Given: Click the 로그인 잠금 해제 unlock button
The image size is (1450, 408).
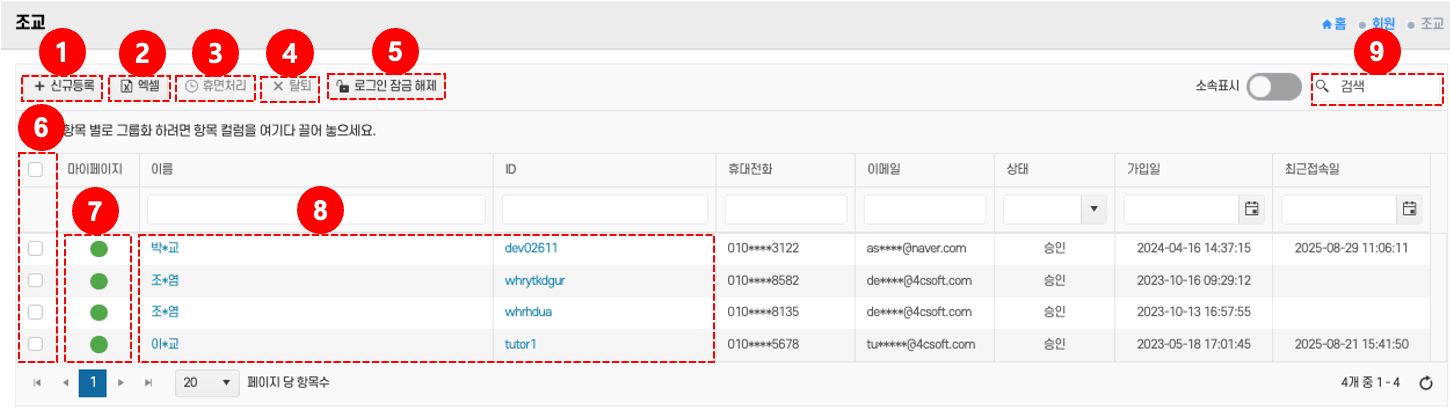Looking at the screenshot, I should 387,87.
